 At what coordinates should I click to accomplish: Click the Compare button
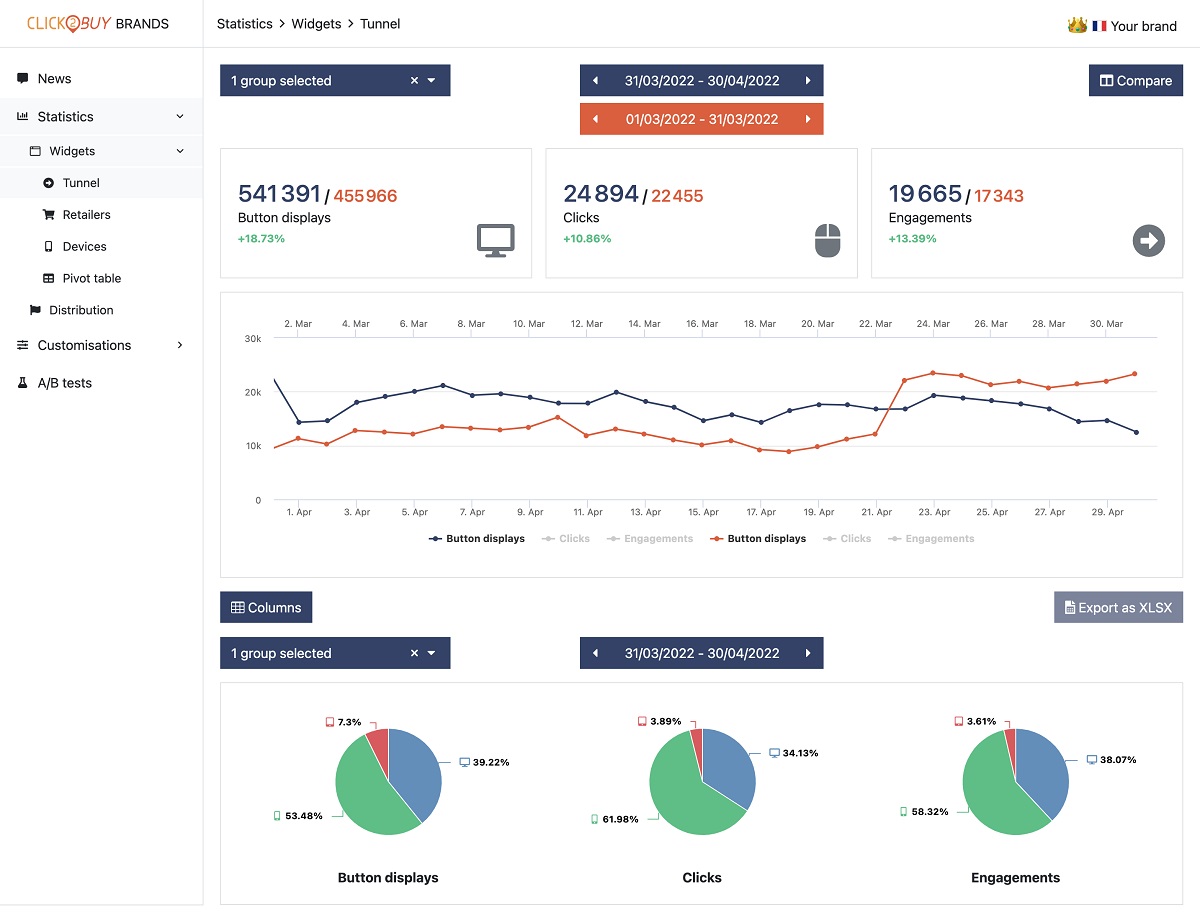[x=1136, y=81]
